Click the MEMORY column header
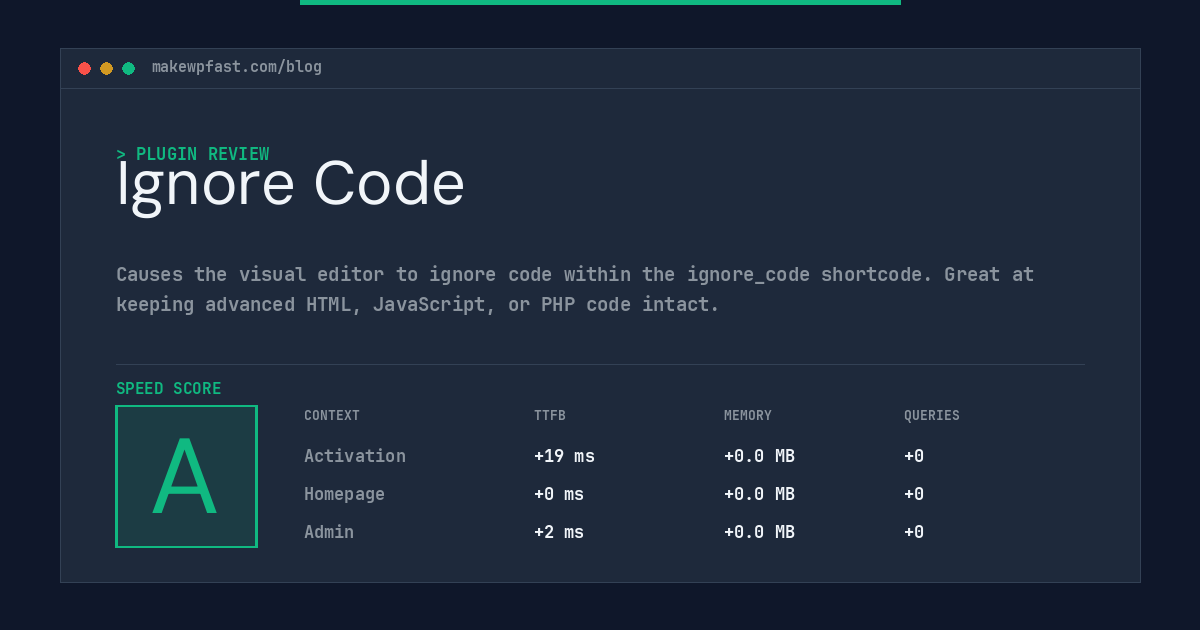Screen dimensions: 1200x630 (x=748, y=416)
